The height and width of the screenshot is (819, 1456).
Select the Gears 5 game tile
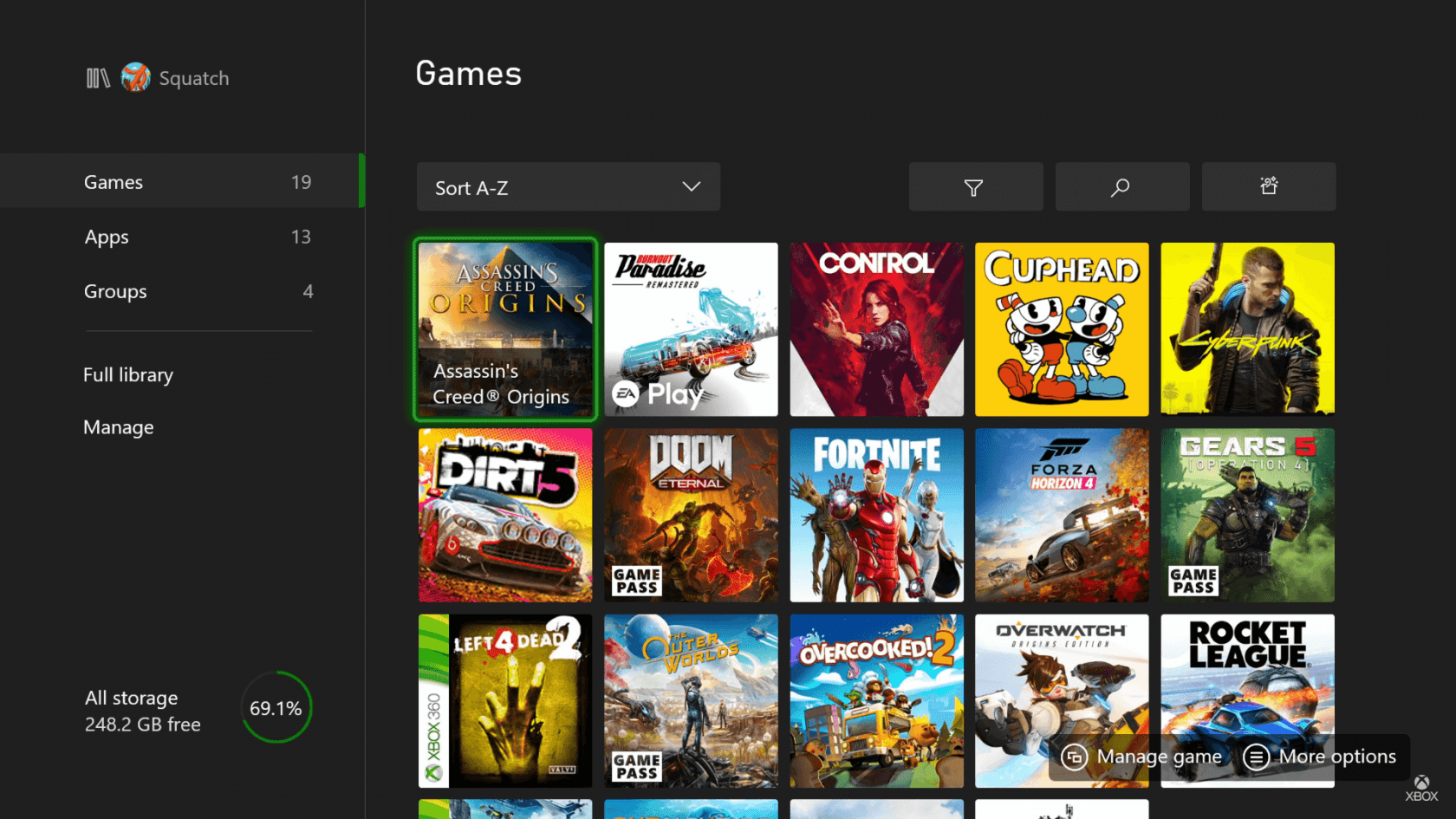pos(1247,515)
